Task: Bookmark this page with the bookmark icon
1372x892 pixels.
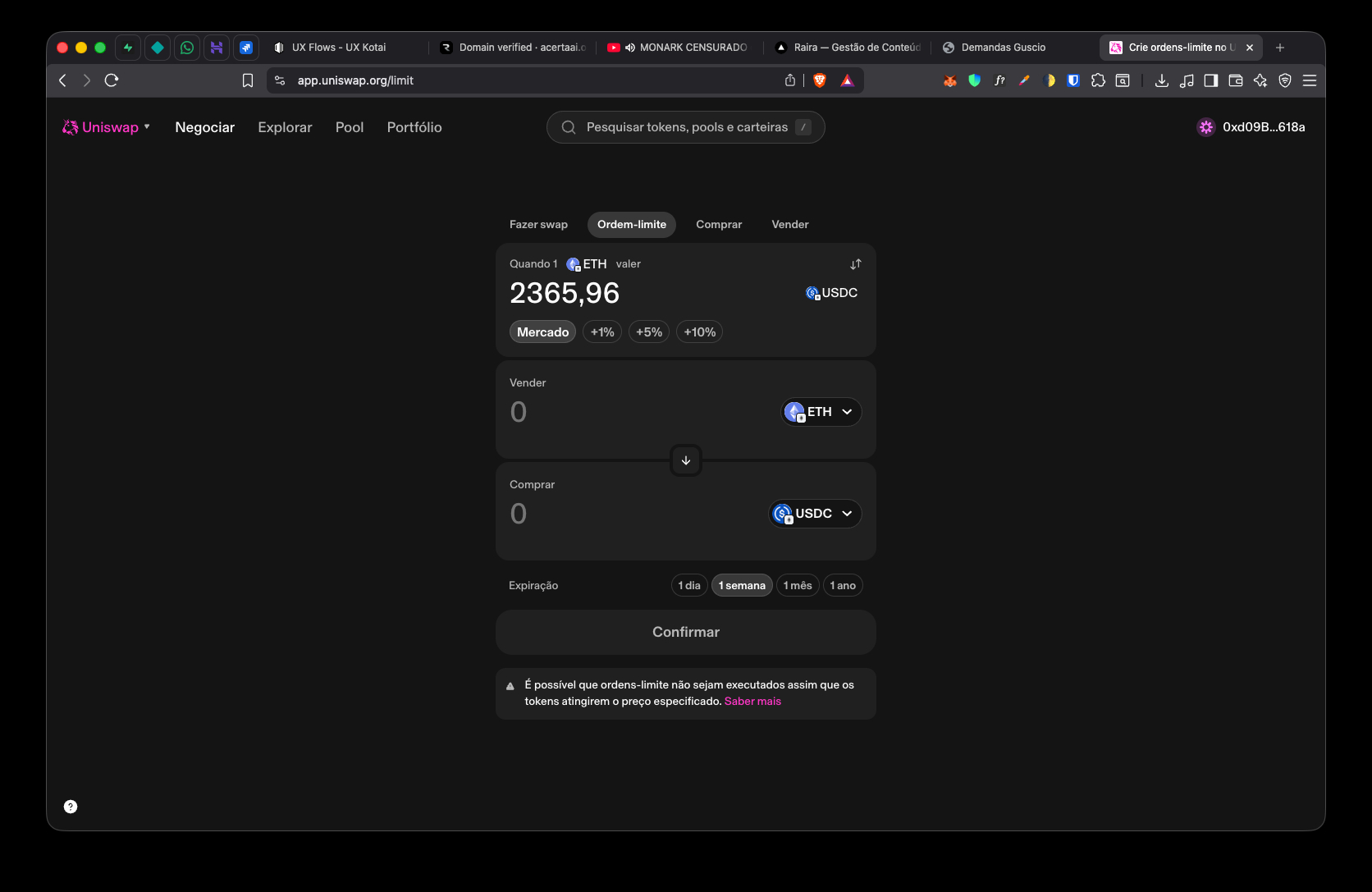Action: (248, 80)
